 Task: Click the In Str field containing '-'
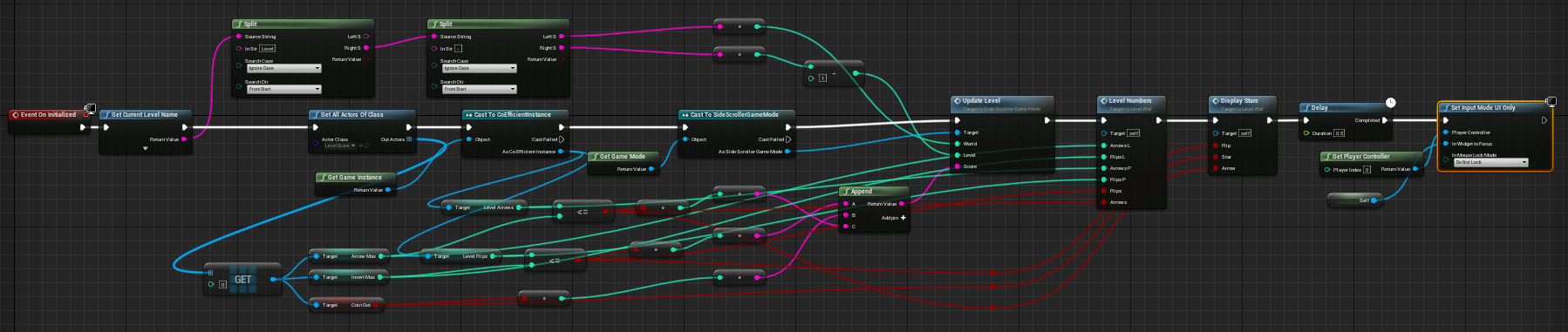click(459, 49)
